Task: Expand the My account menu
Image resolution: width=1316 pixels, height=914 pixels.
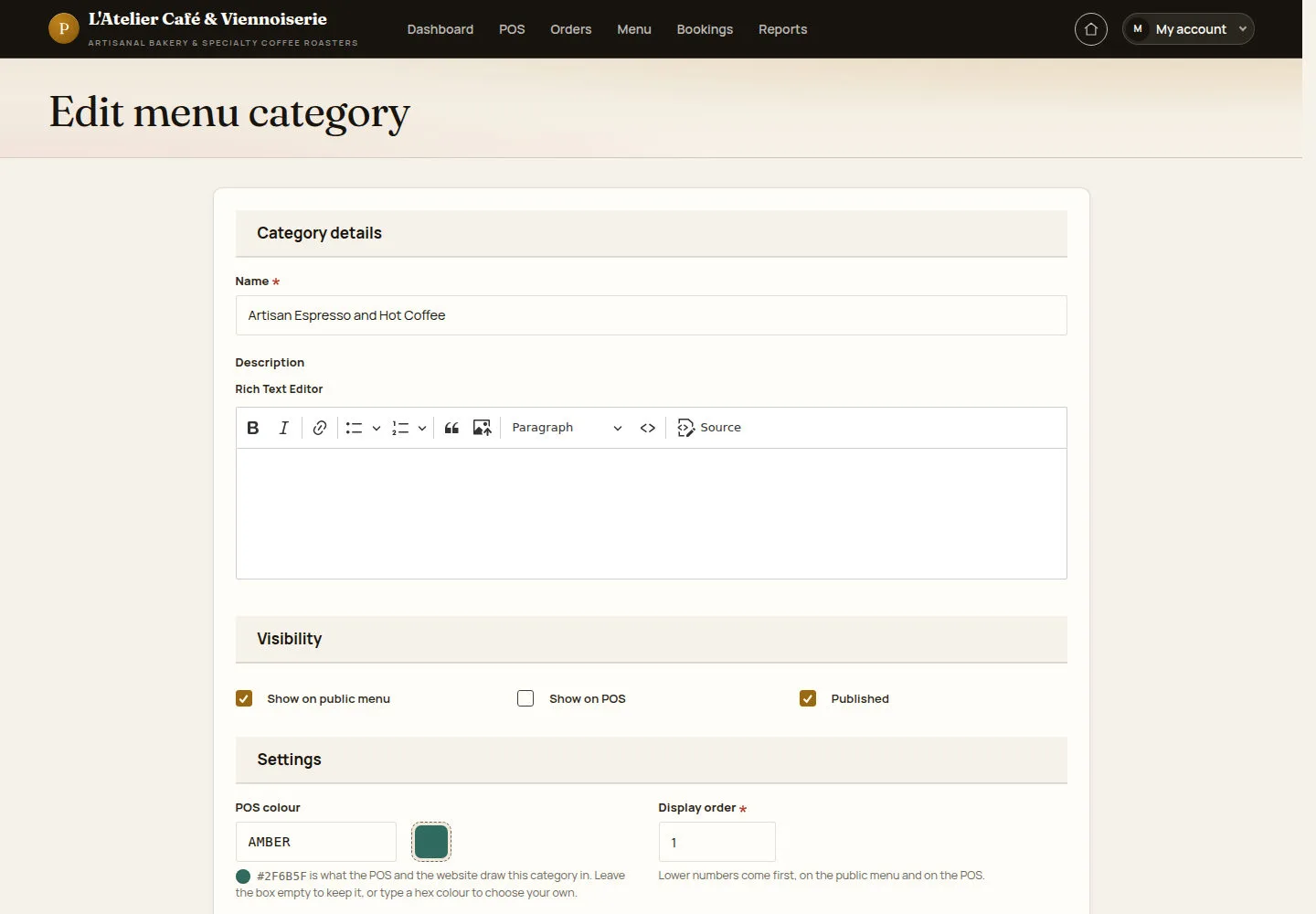Action: pos(1188,29)
